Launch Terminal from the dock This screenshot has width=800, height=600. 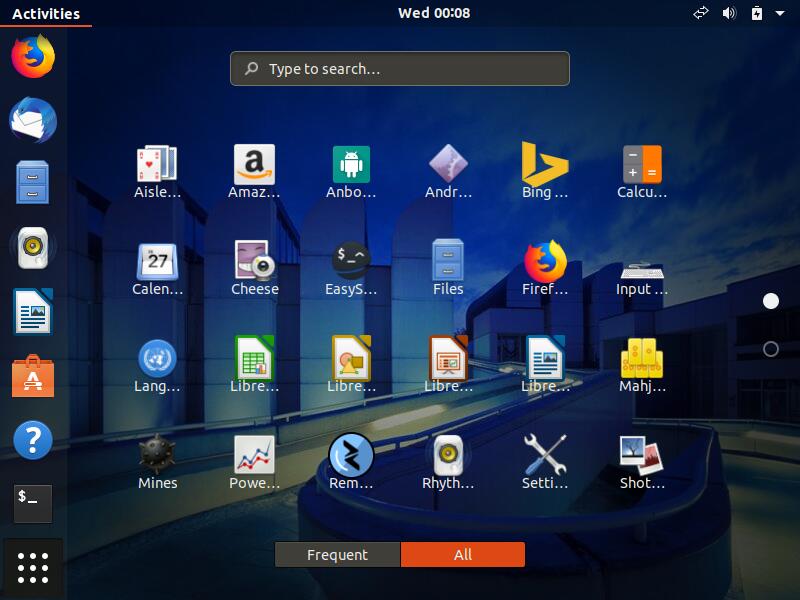(x=33, y=504)
